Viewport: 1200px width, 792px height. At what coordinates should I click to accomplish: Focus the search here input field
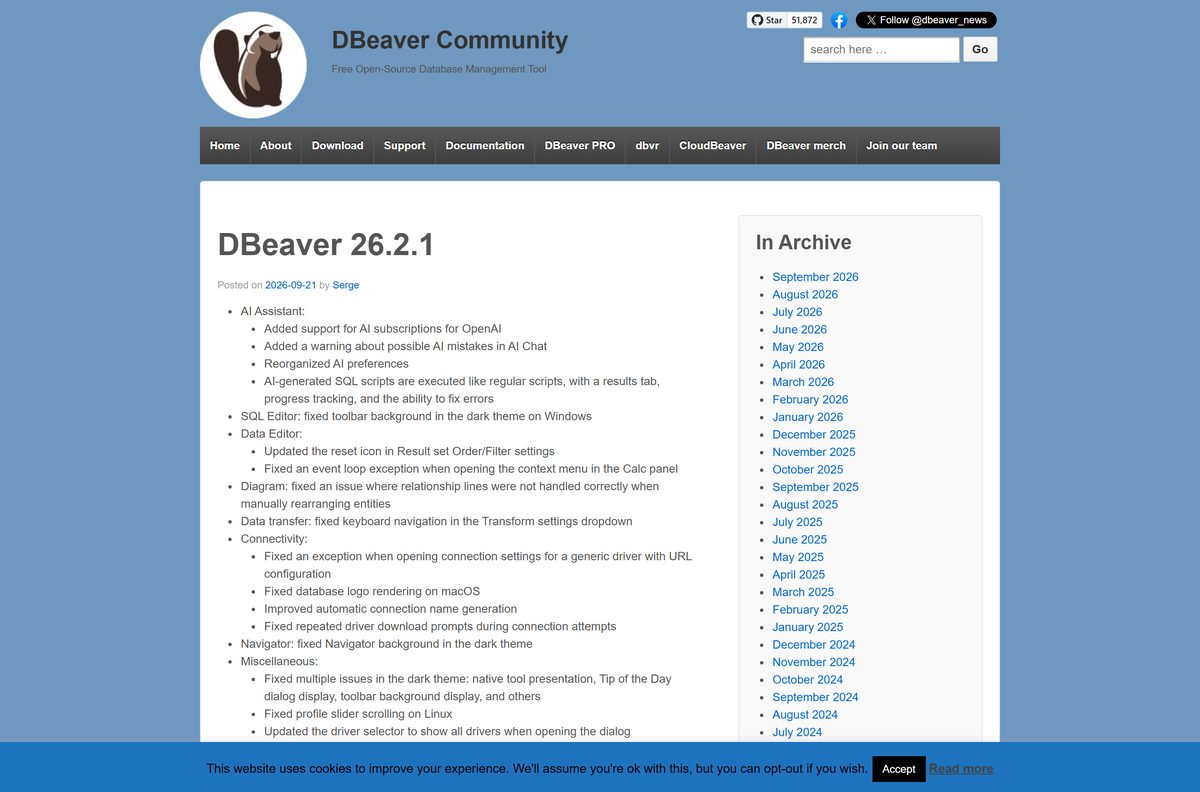pyautogui.click(x=881, y=49)
